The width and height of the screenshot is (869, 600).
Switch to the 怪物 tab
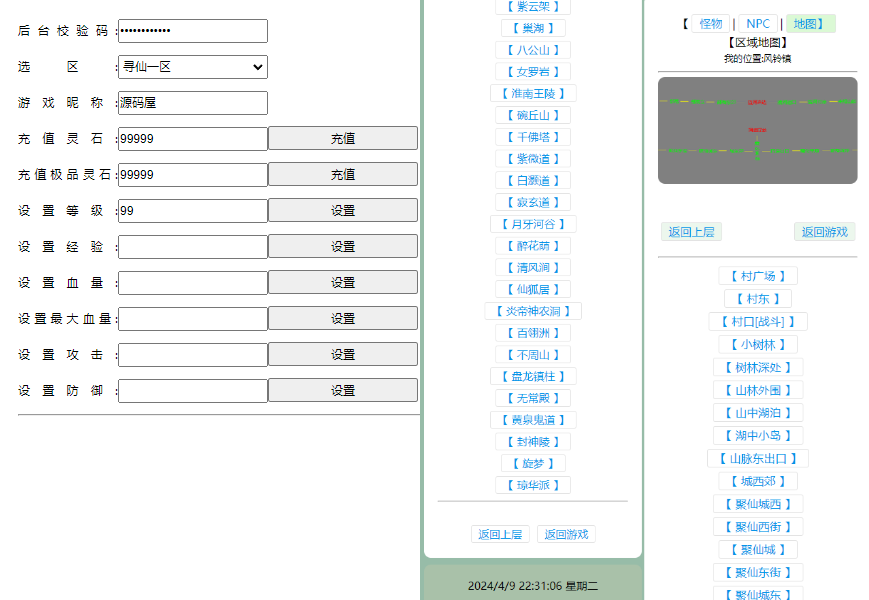[x=710, y=24]
